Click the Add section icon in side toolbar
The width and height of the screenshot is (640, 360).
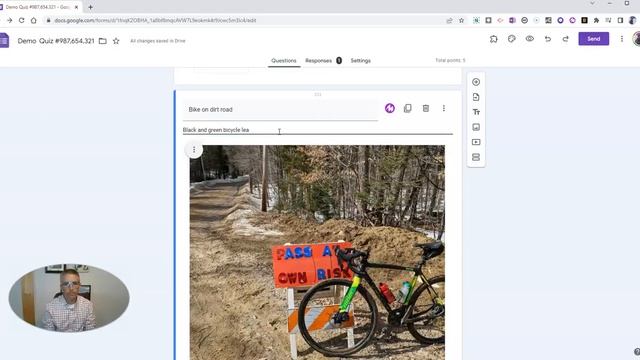tap(476, 157)
